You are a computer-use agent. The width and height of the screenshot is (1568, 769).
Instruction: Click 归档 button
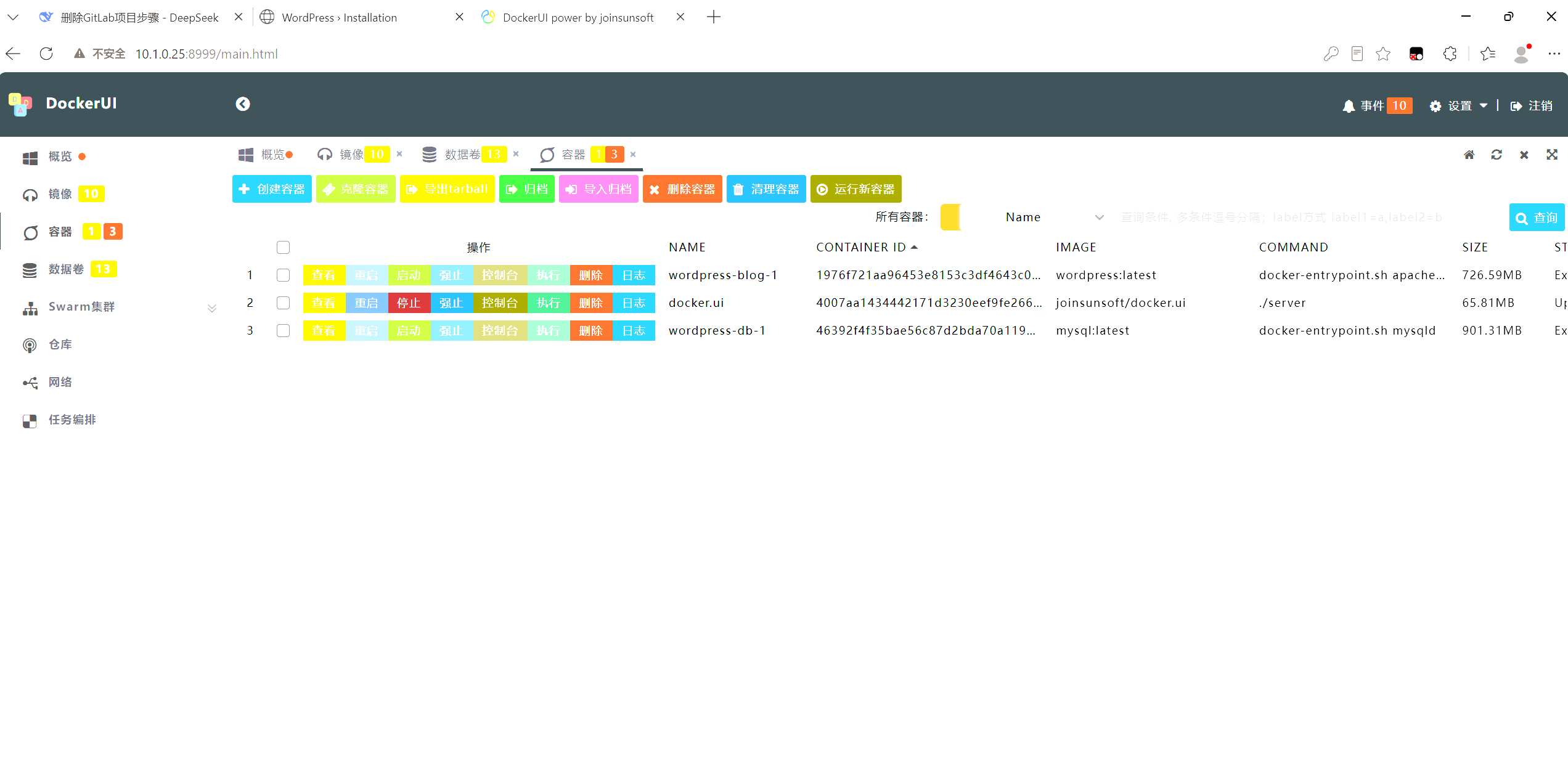pyautogui.click(x=527, y=189)
